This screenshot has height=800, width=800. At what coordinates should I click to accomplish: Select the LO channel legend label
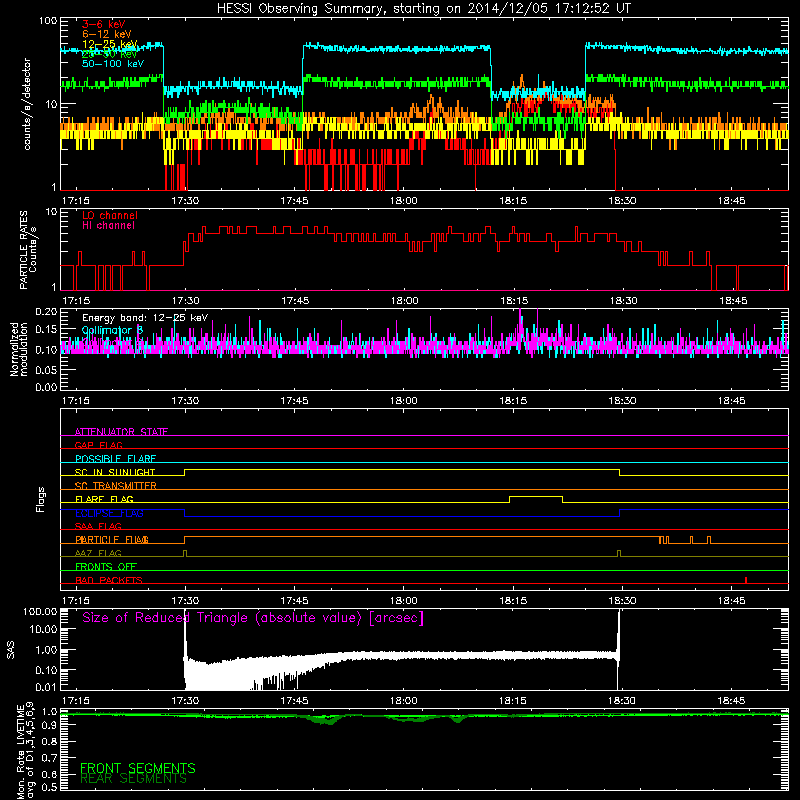click(x=110, y=215)
